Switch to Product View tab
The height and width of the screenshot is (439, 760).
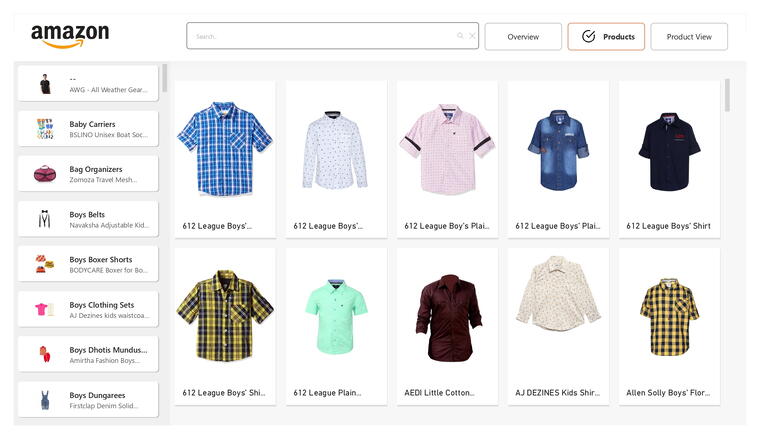coord(689,37)
